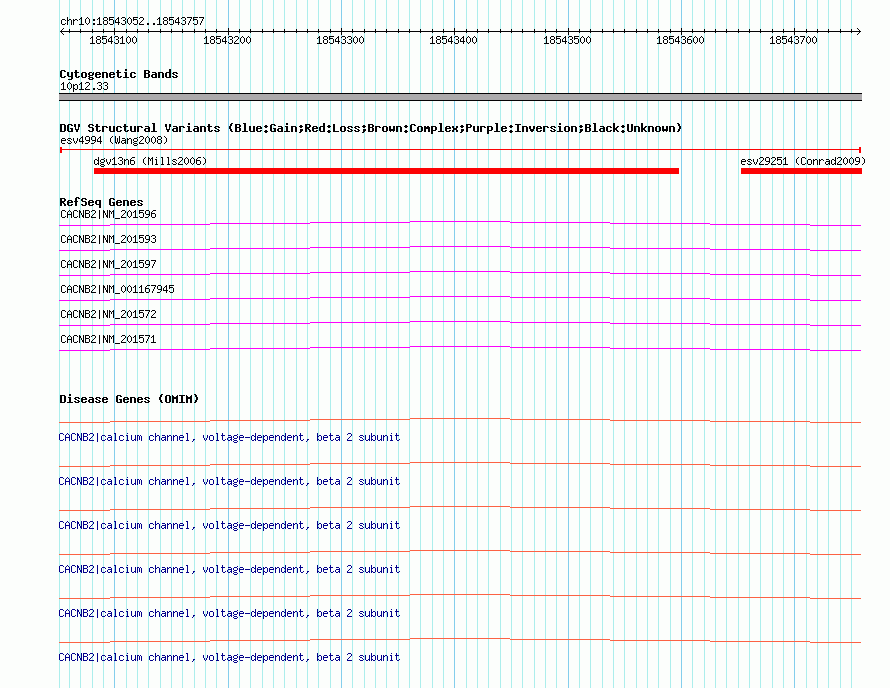Open the CACNB2|NM_201596 transcript
890x688 pixels.
coord(108,215)
